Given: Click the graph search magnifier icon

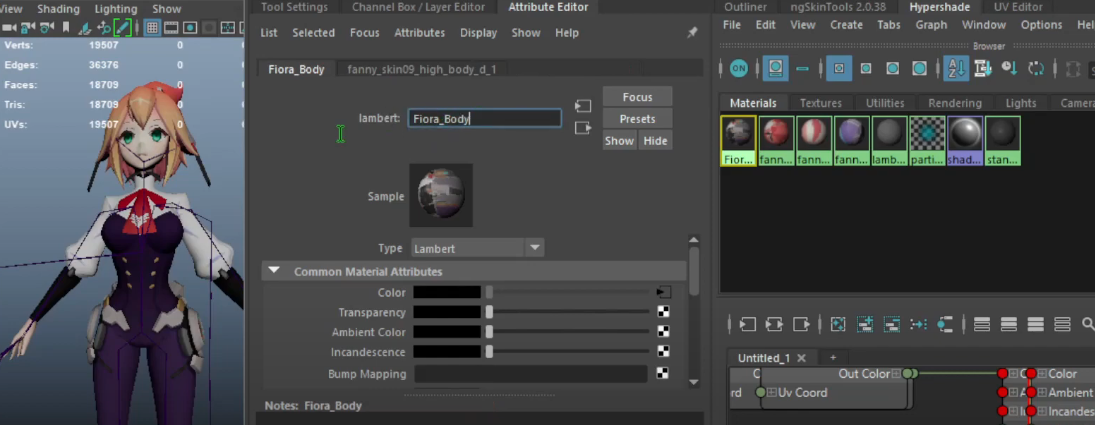Looking at the screenshot, I should click(1088, 324).
